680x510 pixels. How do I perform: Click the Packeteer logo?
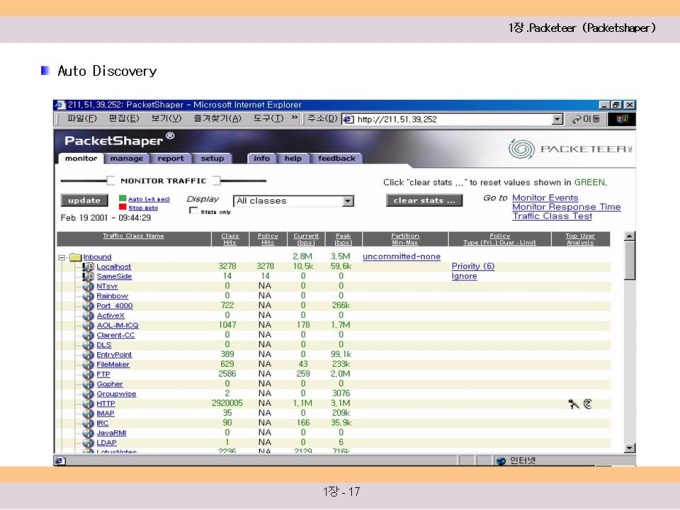[571, 149]
